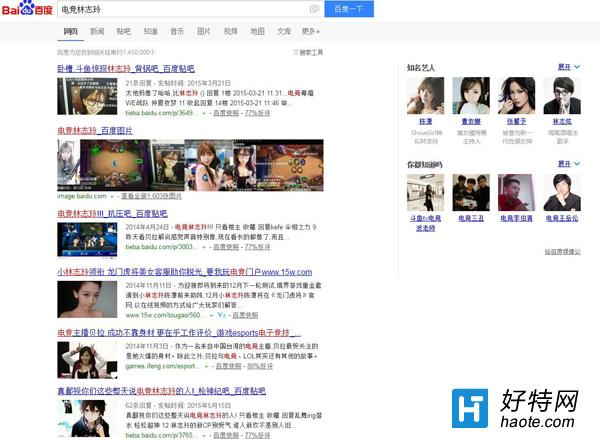Open result 卧槽,斗鱼惊现林志玲_背锅吧

126,69
